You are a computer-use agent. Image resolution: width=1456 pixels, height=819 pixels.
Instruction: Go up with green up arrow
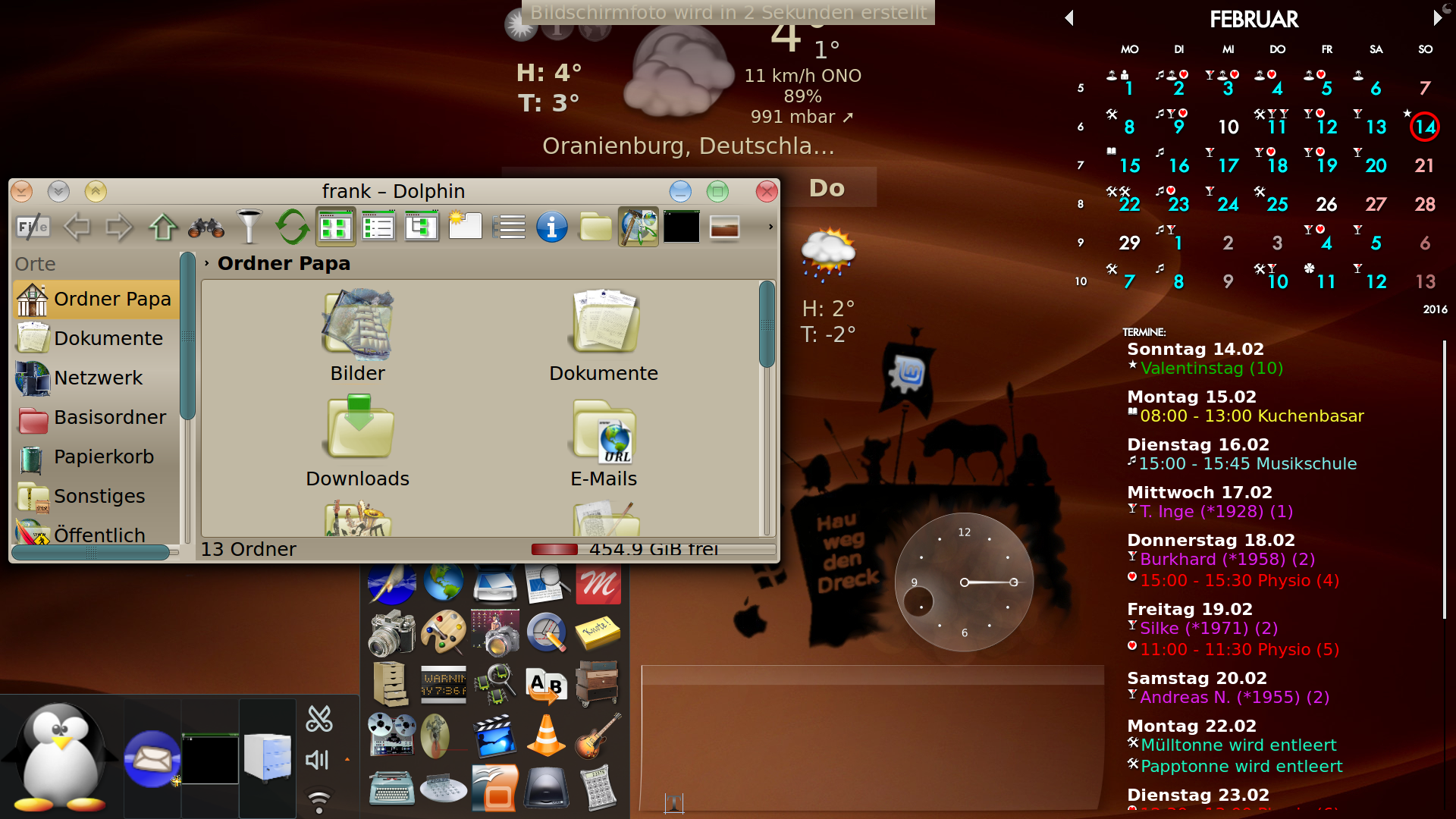163,227
